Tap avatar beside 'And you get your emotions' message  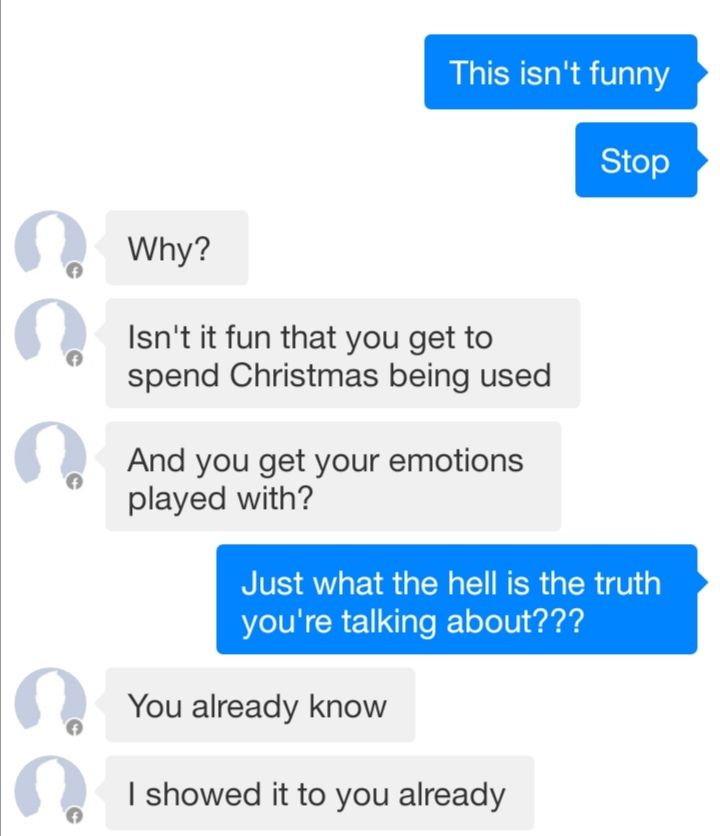50,457
